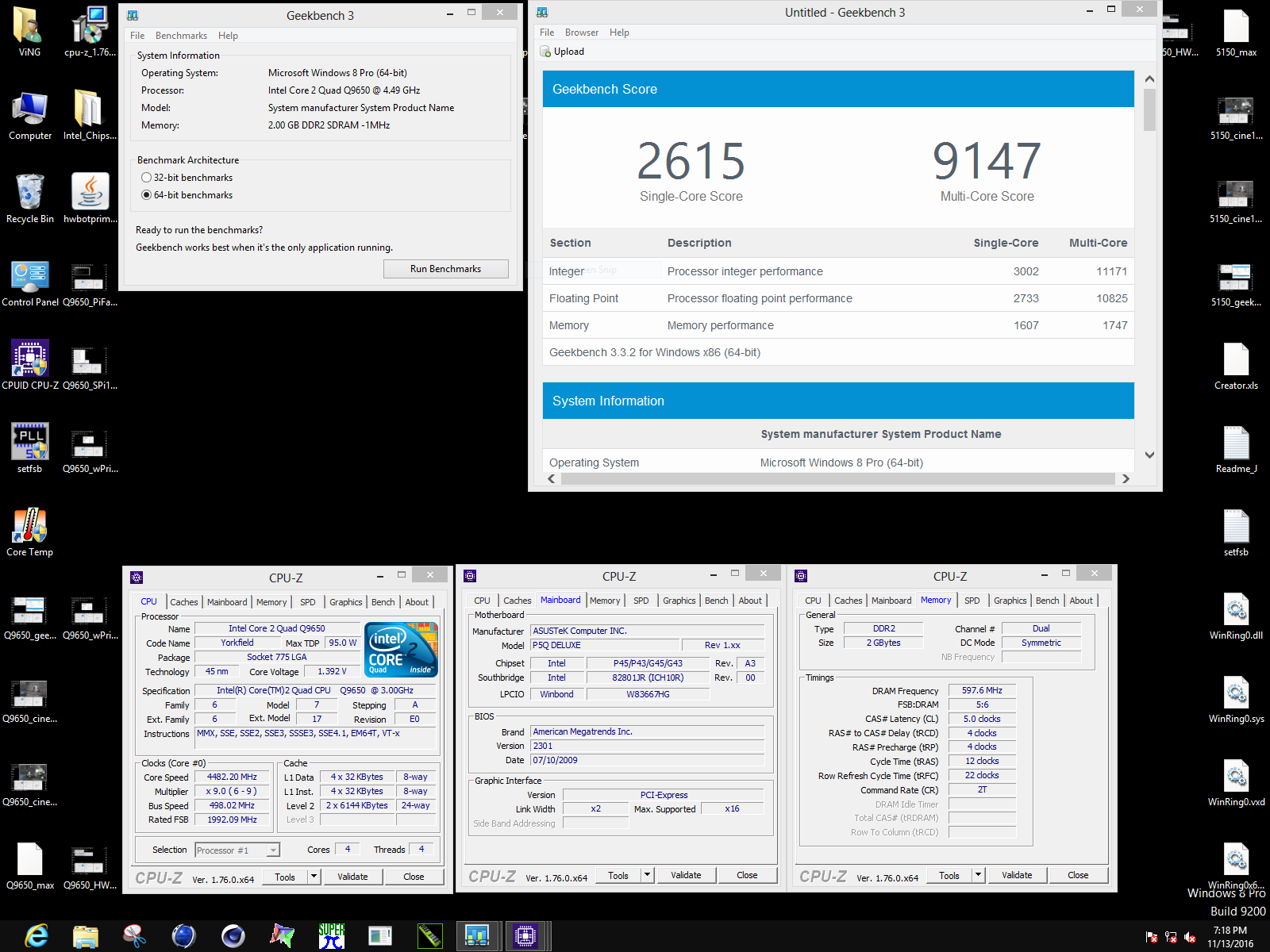Open the ViNG folder on desktop

point(29,32)
